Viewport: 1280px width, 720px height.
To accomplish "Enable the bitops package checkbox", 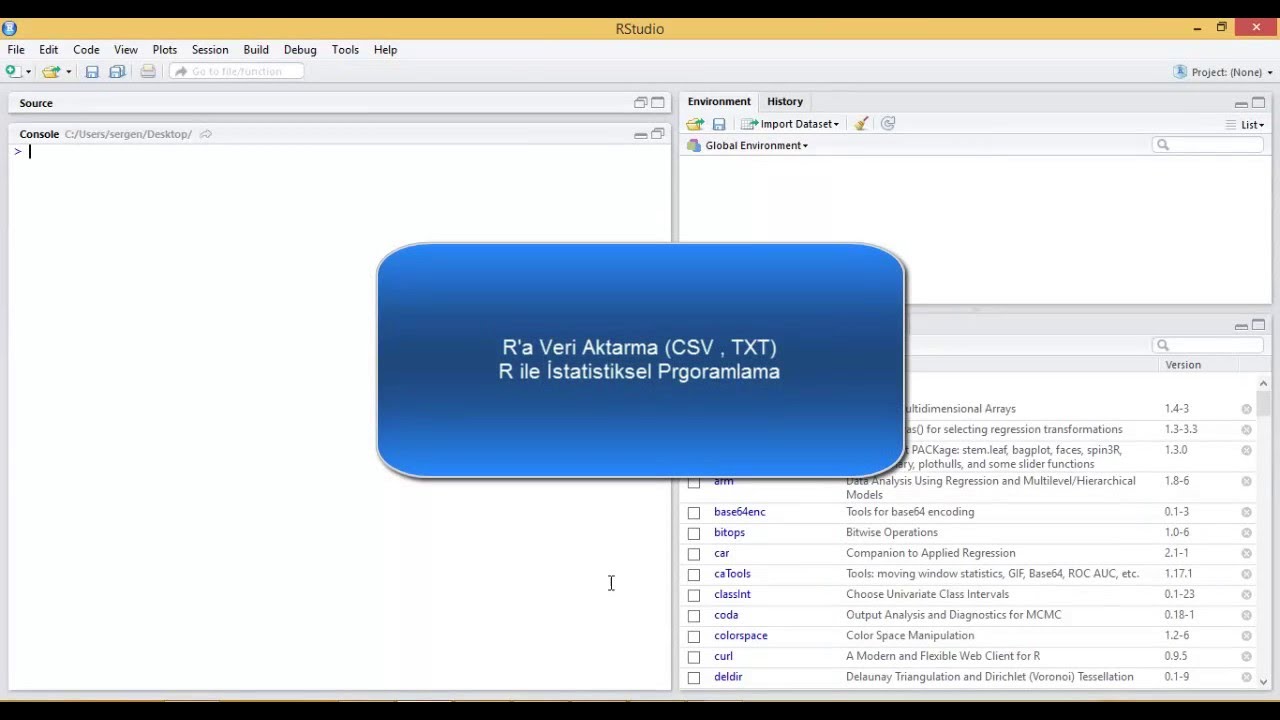I will pyautogui.click(x=694, y=533).
